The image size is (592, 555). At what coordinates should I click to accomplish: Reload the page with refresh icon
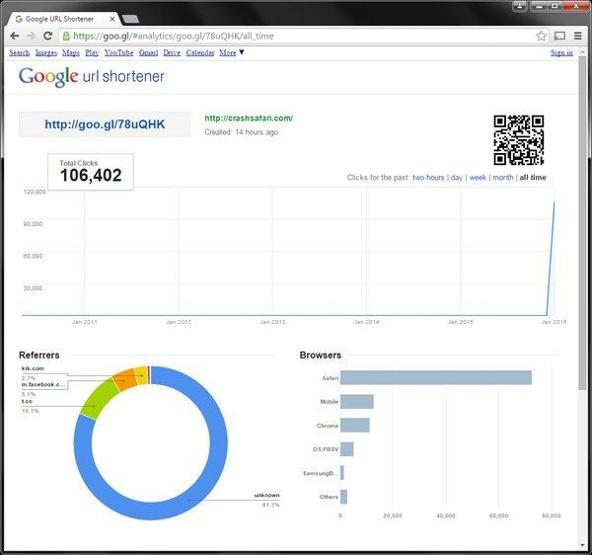pyautogui.click(x=48, y=36)
